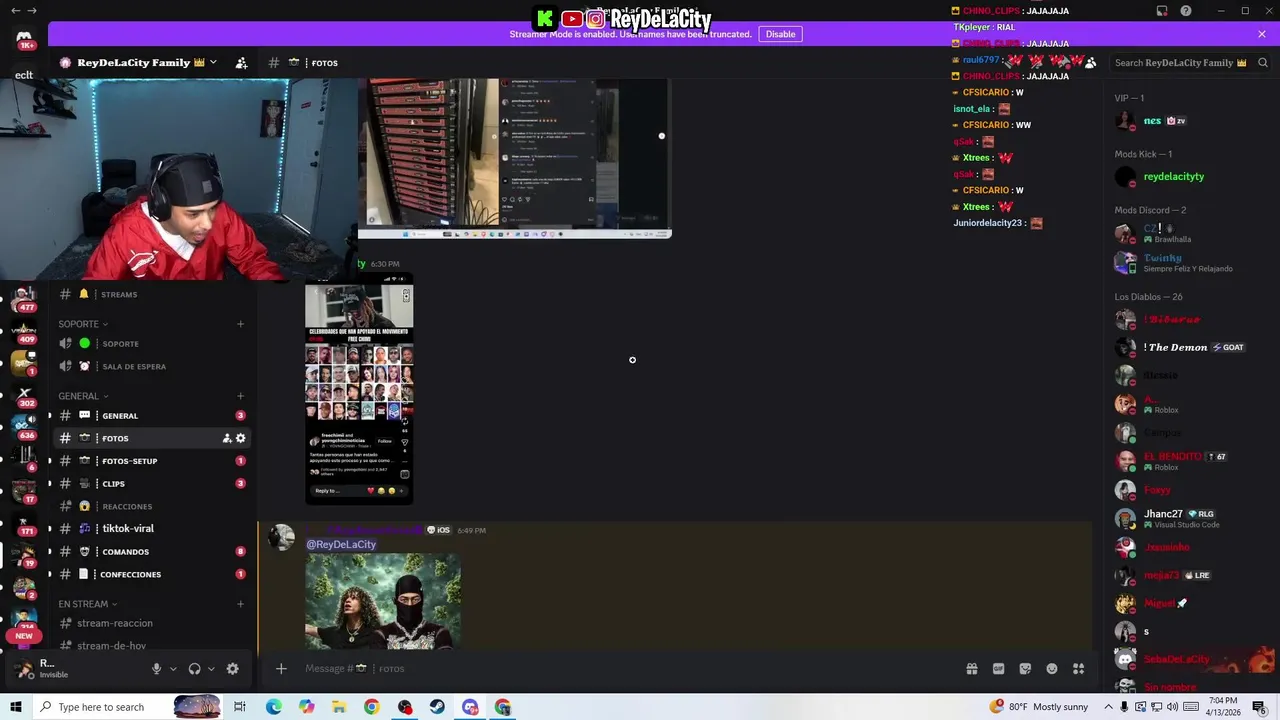Join the SOPORTE voice channel
Image resolution: width=1280 pixels, height=720 pixels.
click(152, 343)
